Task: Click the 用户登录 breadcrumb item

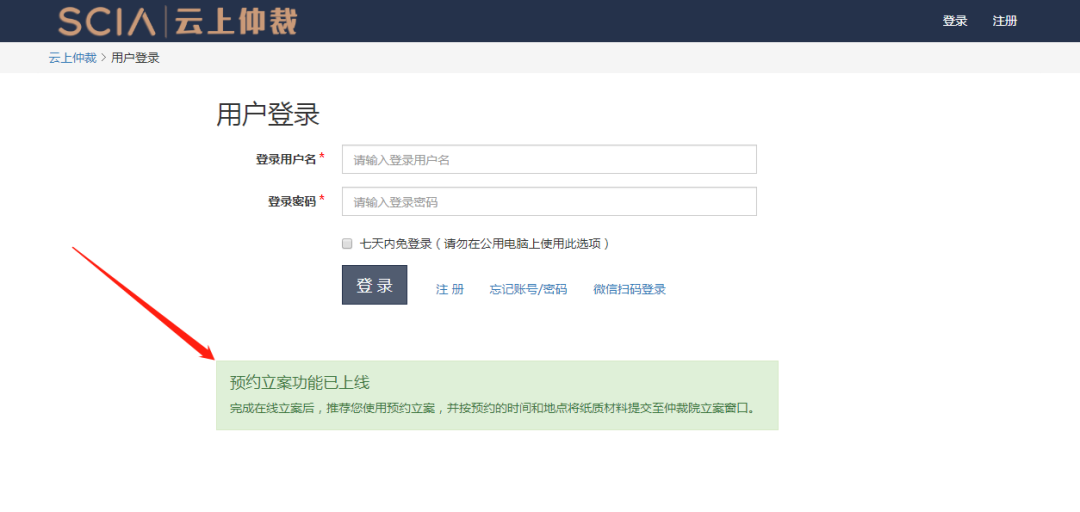Action: click(135, 58)
